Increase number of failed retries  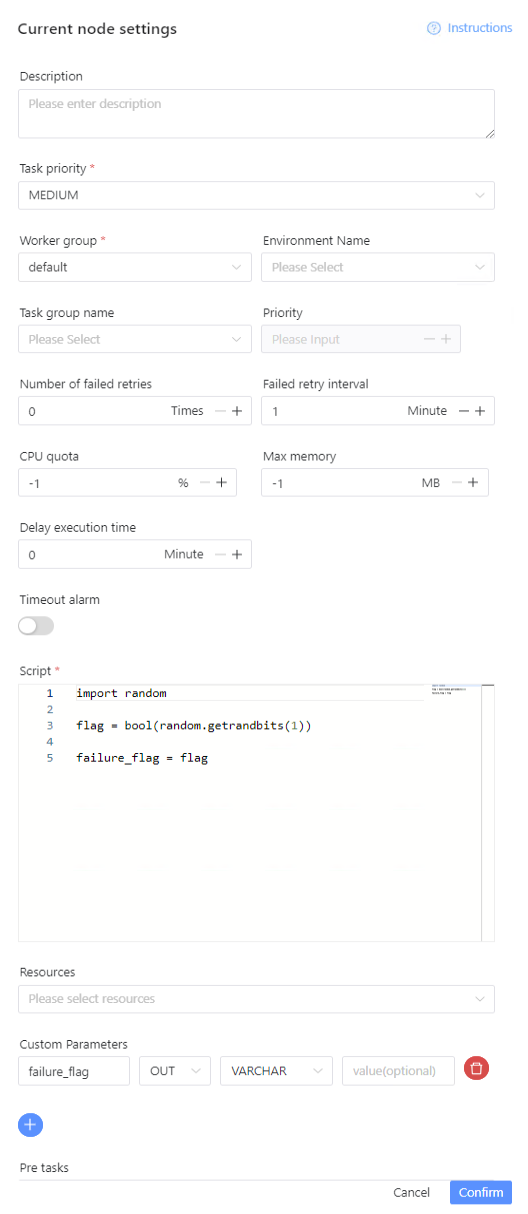(x=237, y=411)
